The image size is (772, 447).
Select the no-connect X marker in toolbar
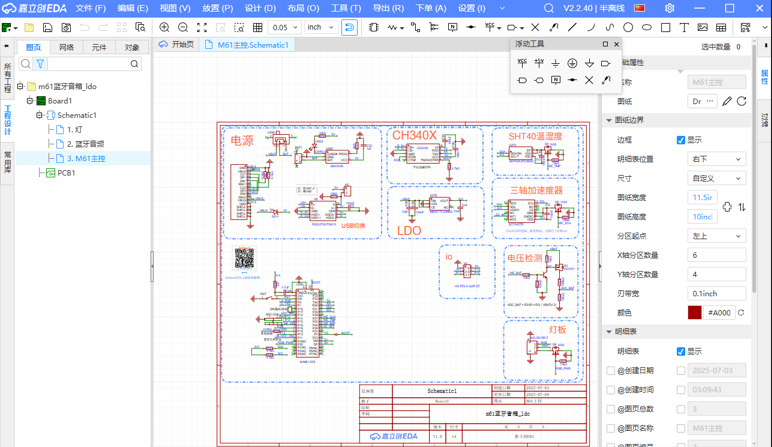(x=535, y=28)
